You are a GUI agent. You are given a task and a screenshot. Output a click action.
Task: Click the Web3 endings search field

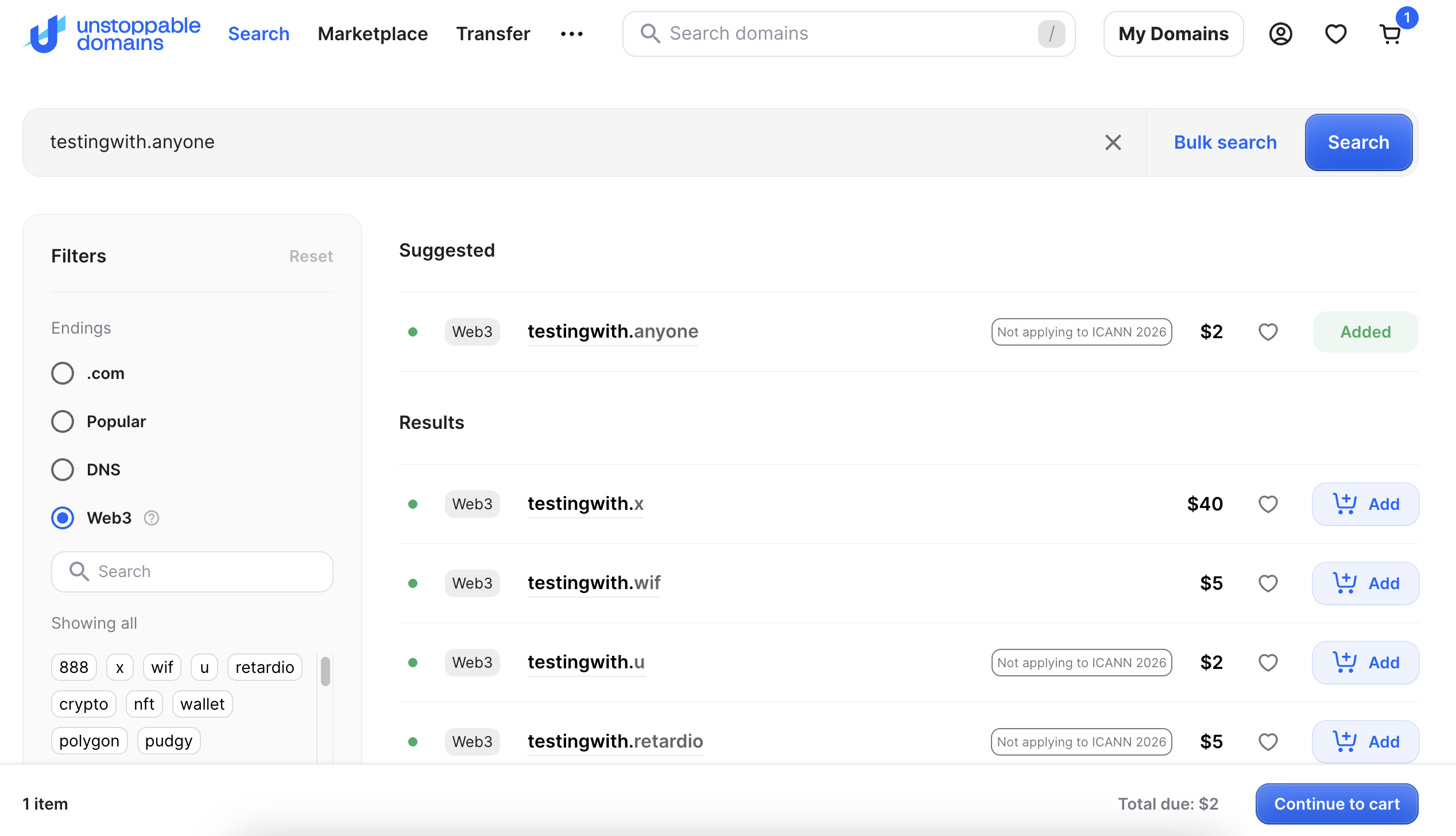coord(192,572)
